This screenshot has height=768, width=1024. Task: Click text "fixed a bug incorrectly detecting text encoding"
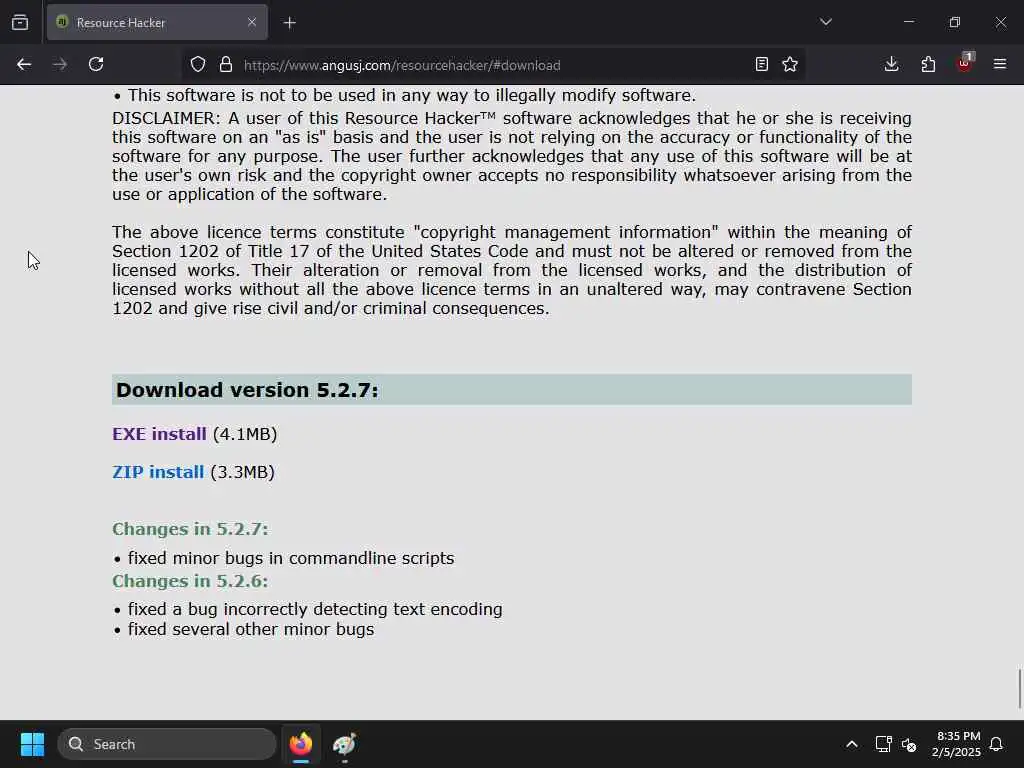pos(315,609)
